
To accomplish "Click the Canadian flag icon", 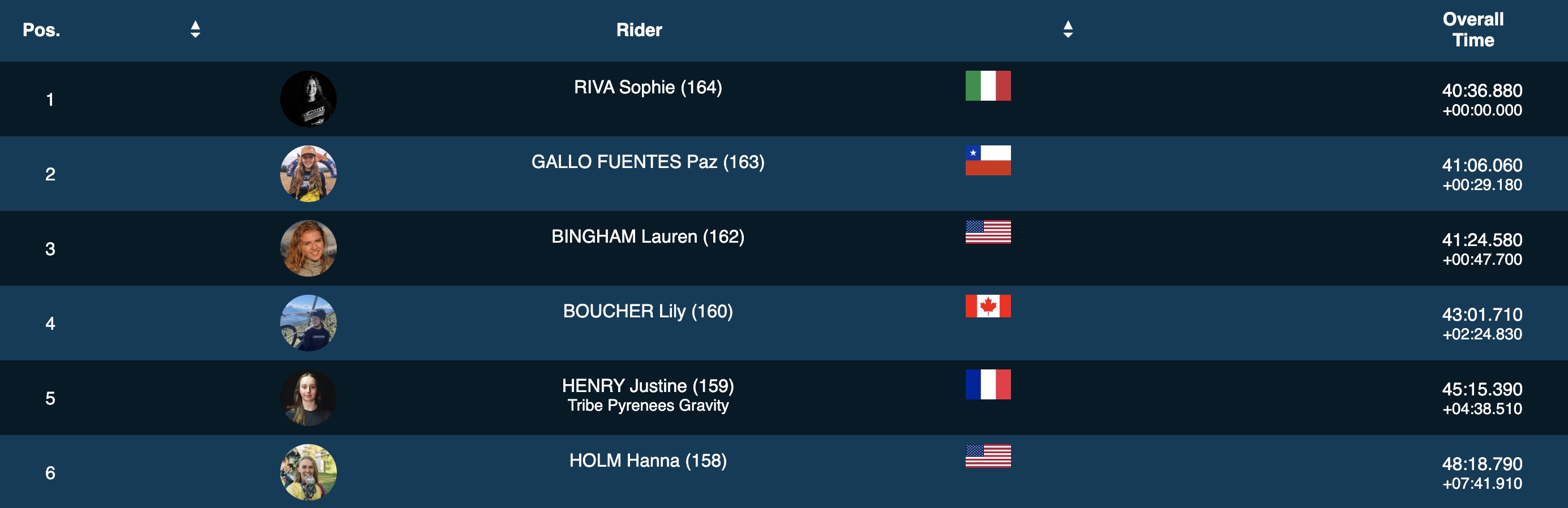I will click(x=987, y=306).
